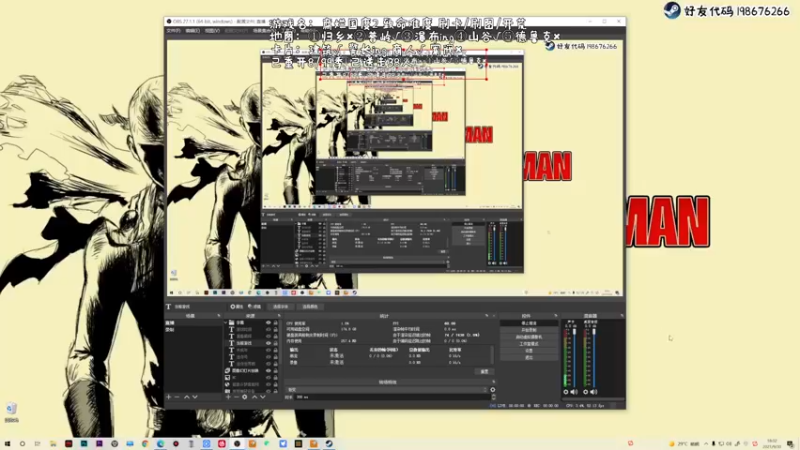Open File Explorer from the taskbar
The image size is (800, 450).
point(53,444)
